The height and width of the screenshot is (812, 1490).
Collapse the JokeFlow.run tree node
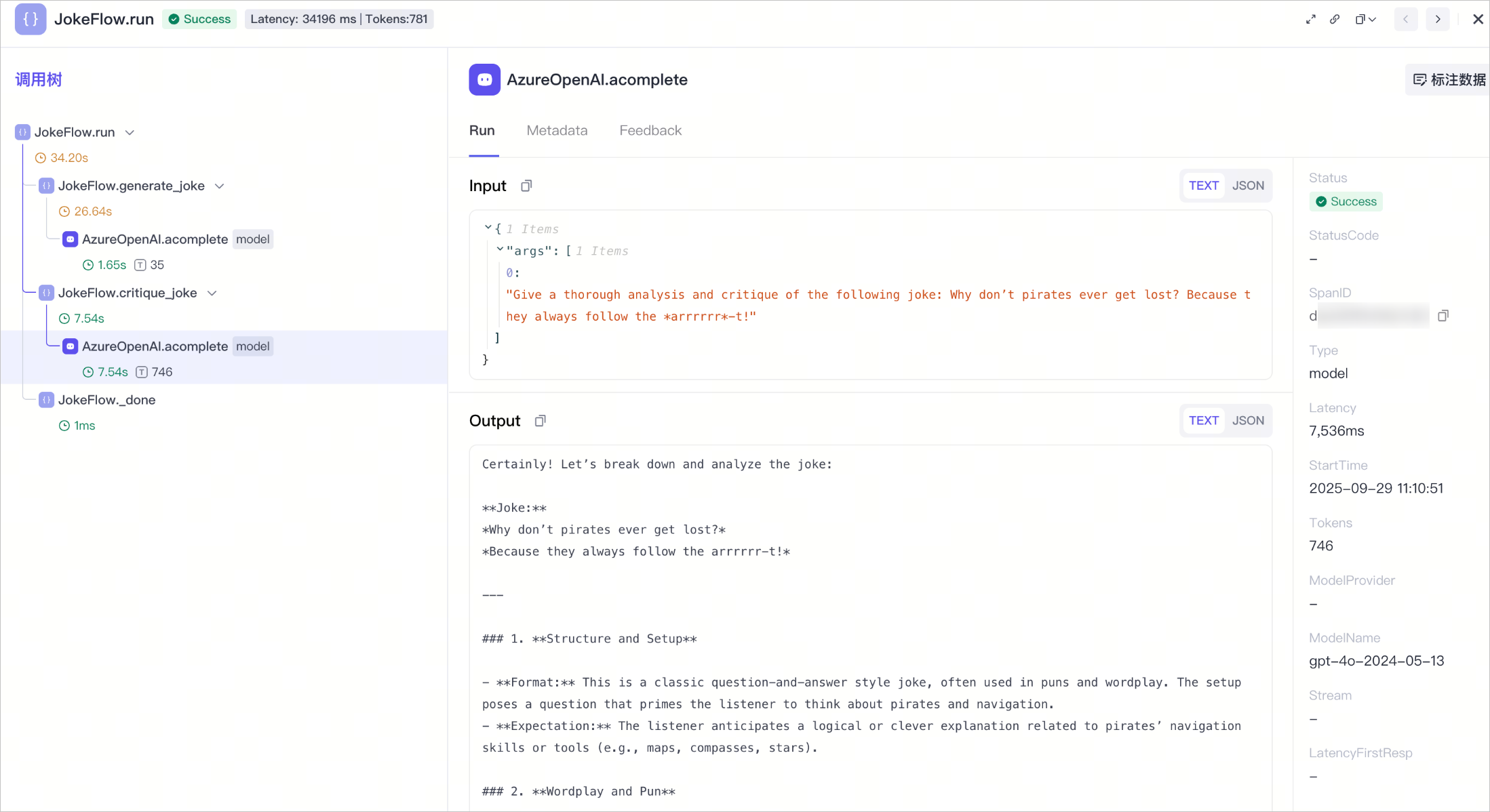[130, 132]
